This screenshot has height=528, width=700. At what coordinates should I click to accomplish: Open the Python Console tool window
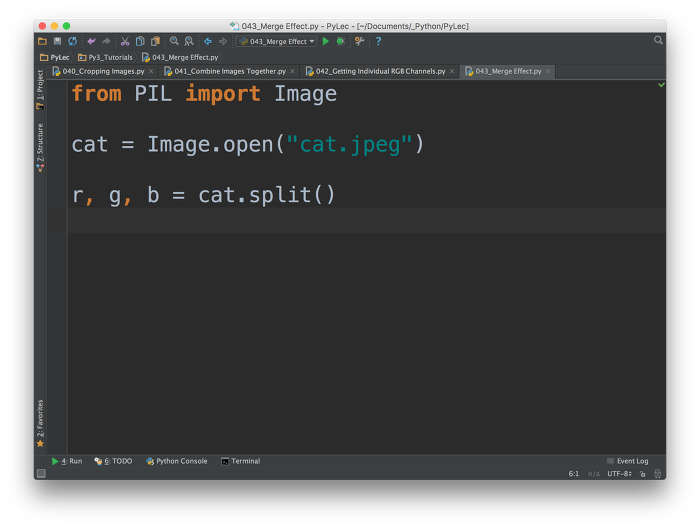pos(177,461)
